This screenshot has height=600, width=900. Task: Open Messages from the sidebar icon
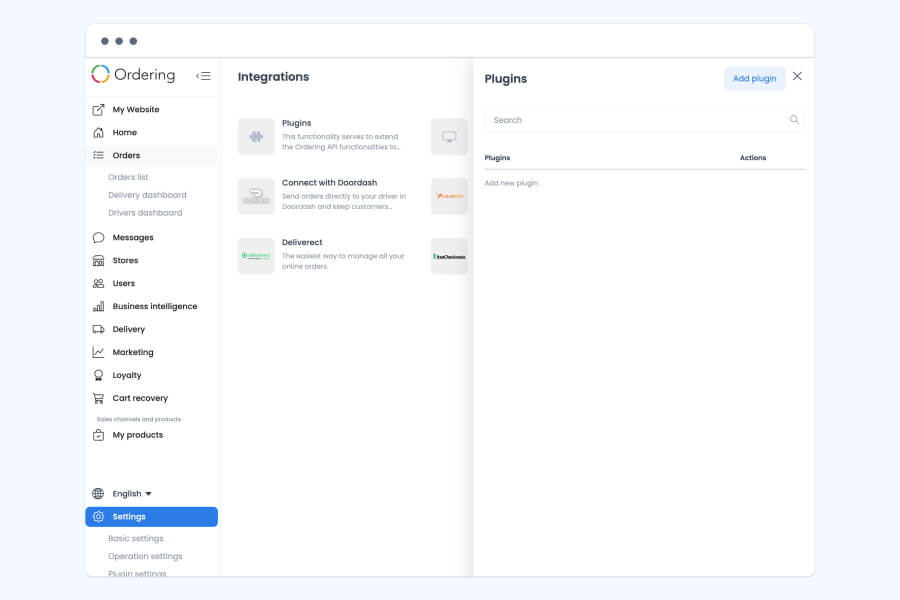[98, 237]
